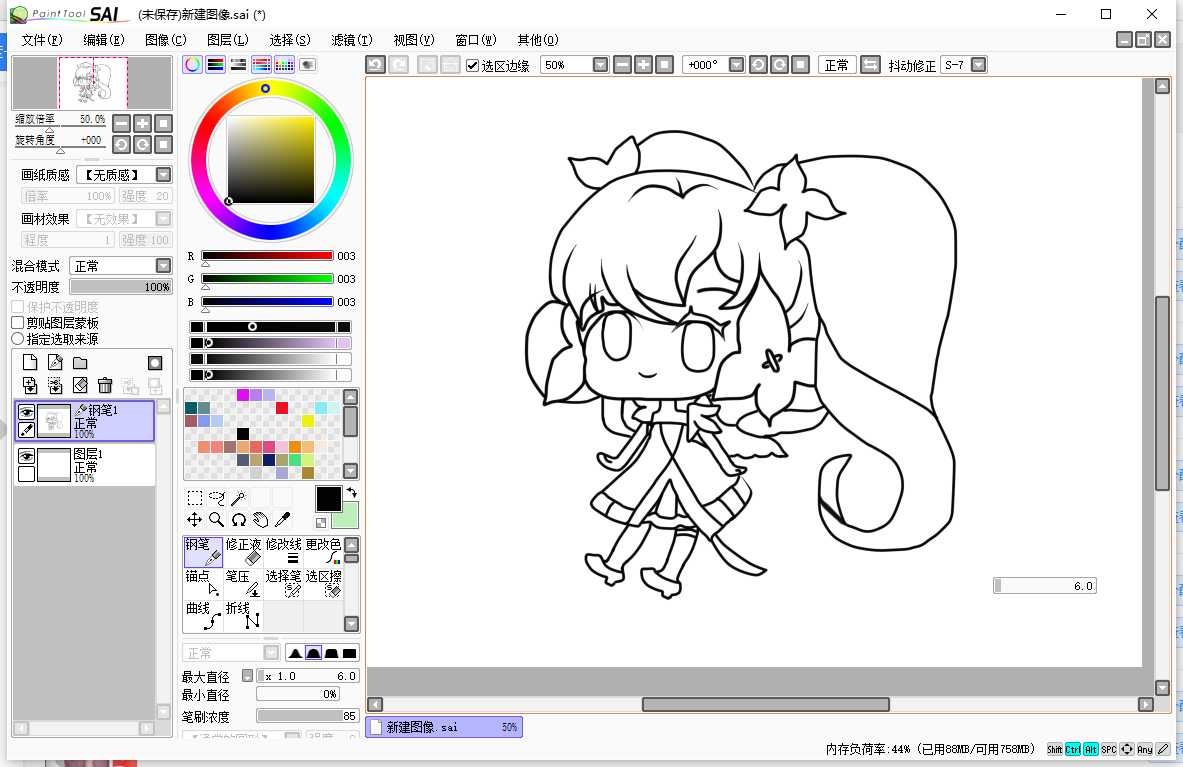Toggle the color mixer bars panel
Screen dimensions: 1183x767
click(x=261, y=65)
